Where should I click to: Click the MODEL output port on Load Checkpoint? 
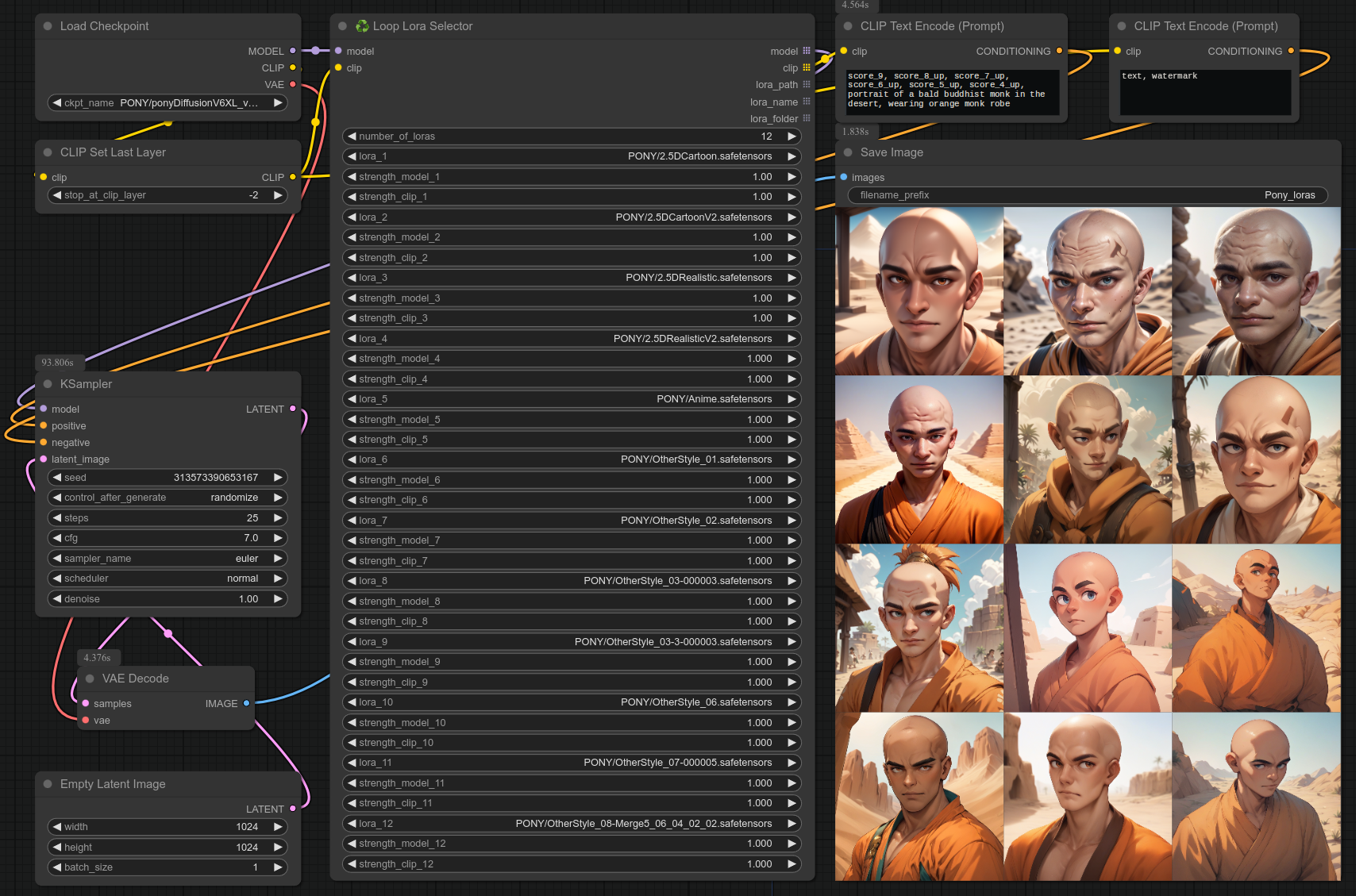(293, 51)
